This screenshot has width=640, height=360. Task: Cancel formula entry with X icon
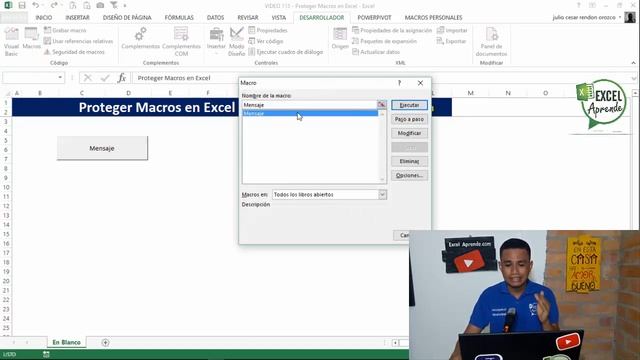(x=87, y=78)
